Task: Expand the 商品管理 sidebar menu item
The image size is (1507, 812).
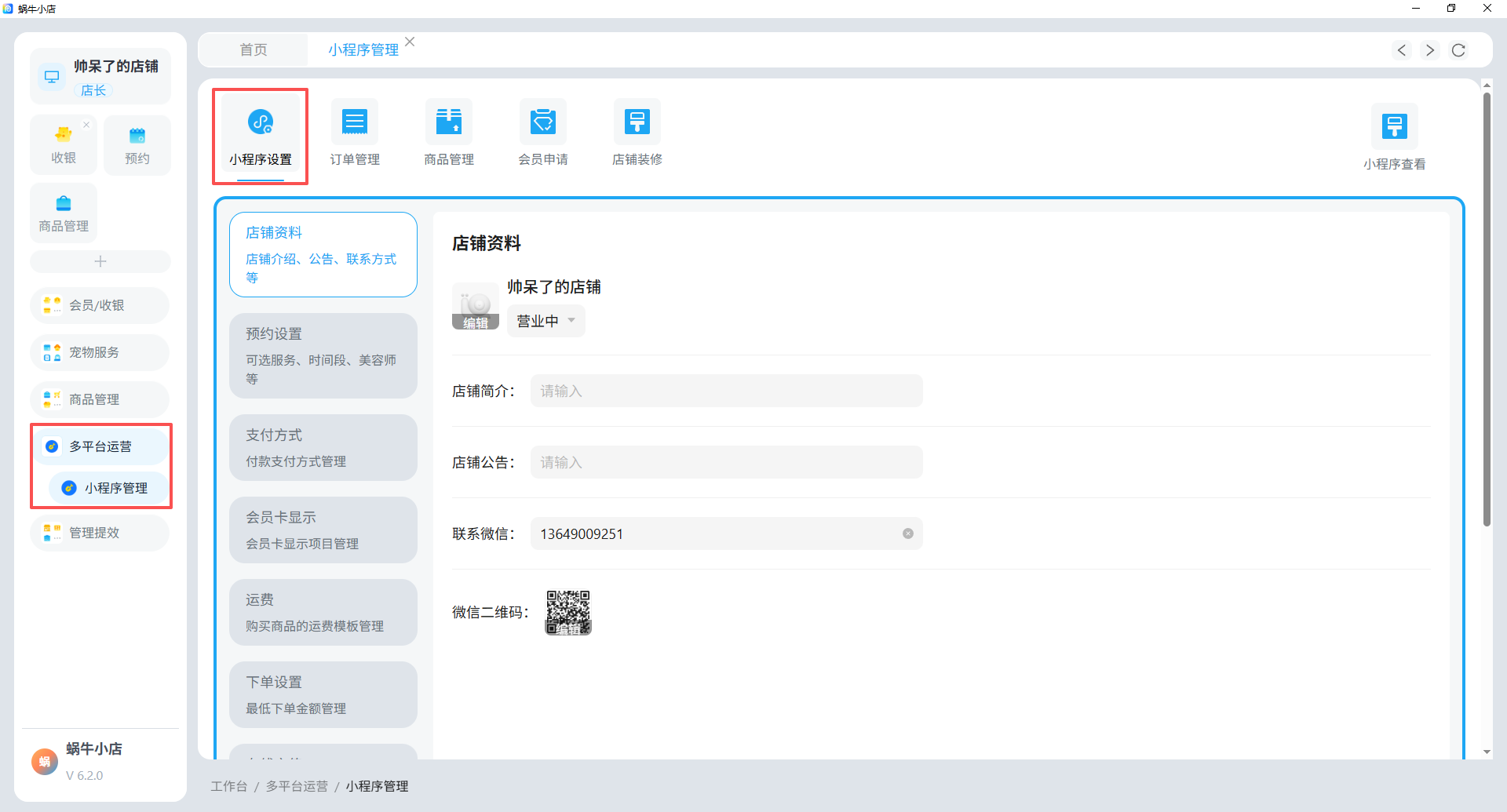Action: tap(100, 399)
